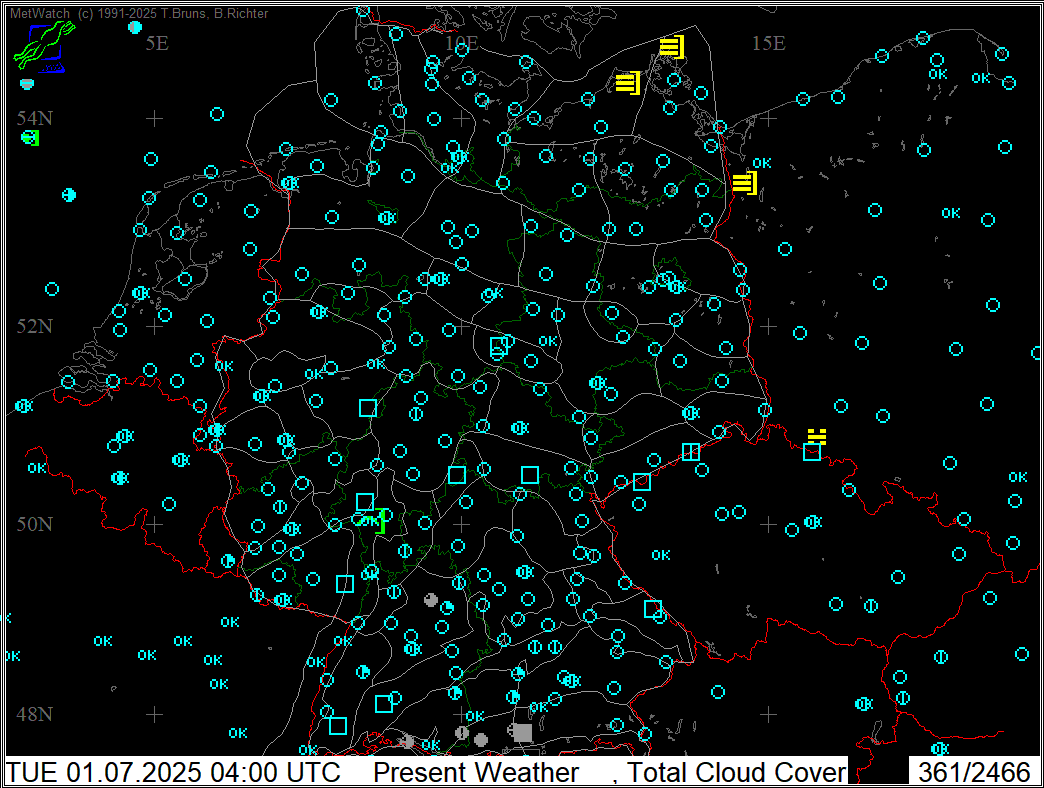1044x788 pixels.
Task: Select the cyan square beneath the yellow mist symbol
Action: pos(812,453)
